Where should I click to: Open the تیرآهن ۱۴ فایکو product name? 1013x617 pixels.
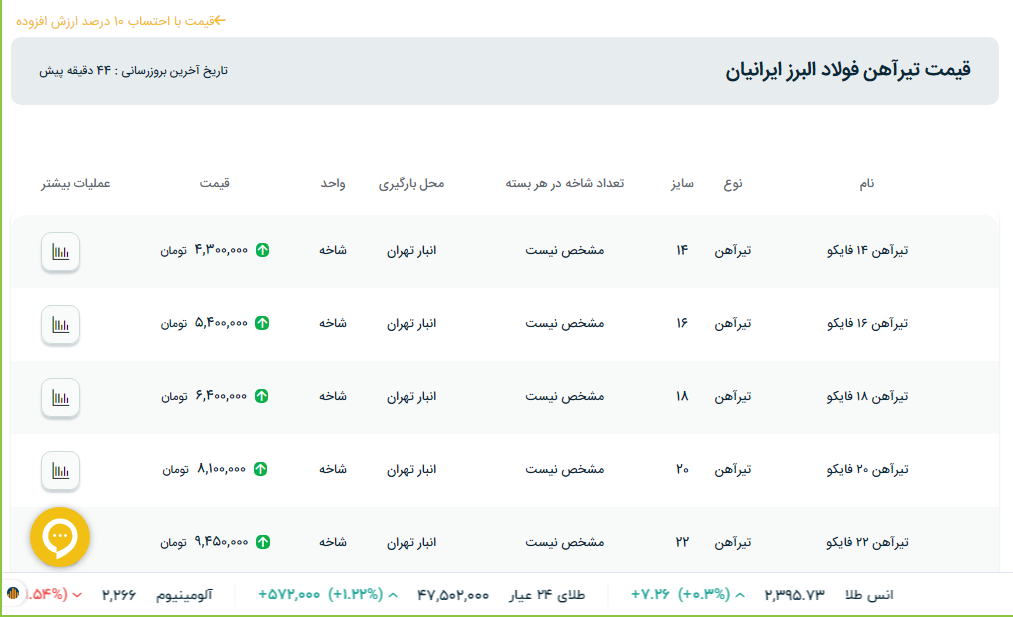point(867,250)
